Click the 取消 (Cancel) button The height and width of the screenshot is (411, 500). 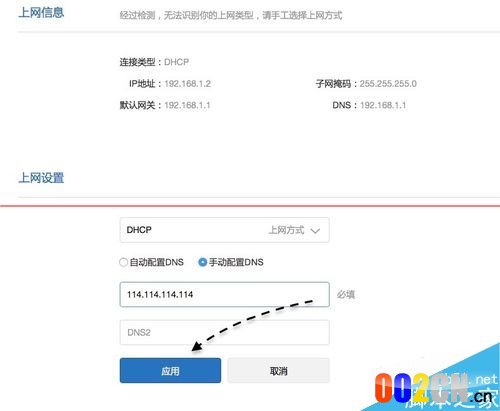point(278,370)
